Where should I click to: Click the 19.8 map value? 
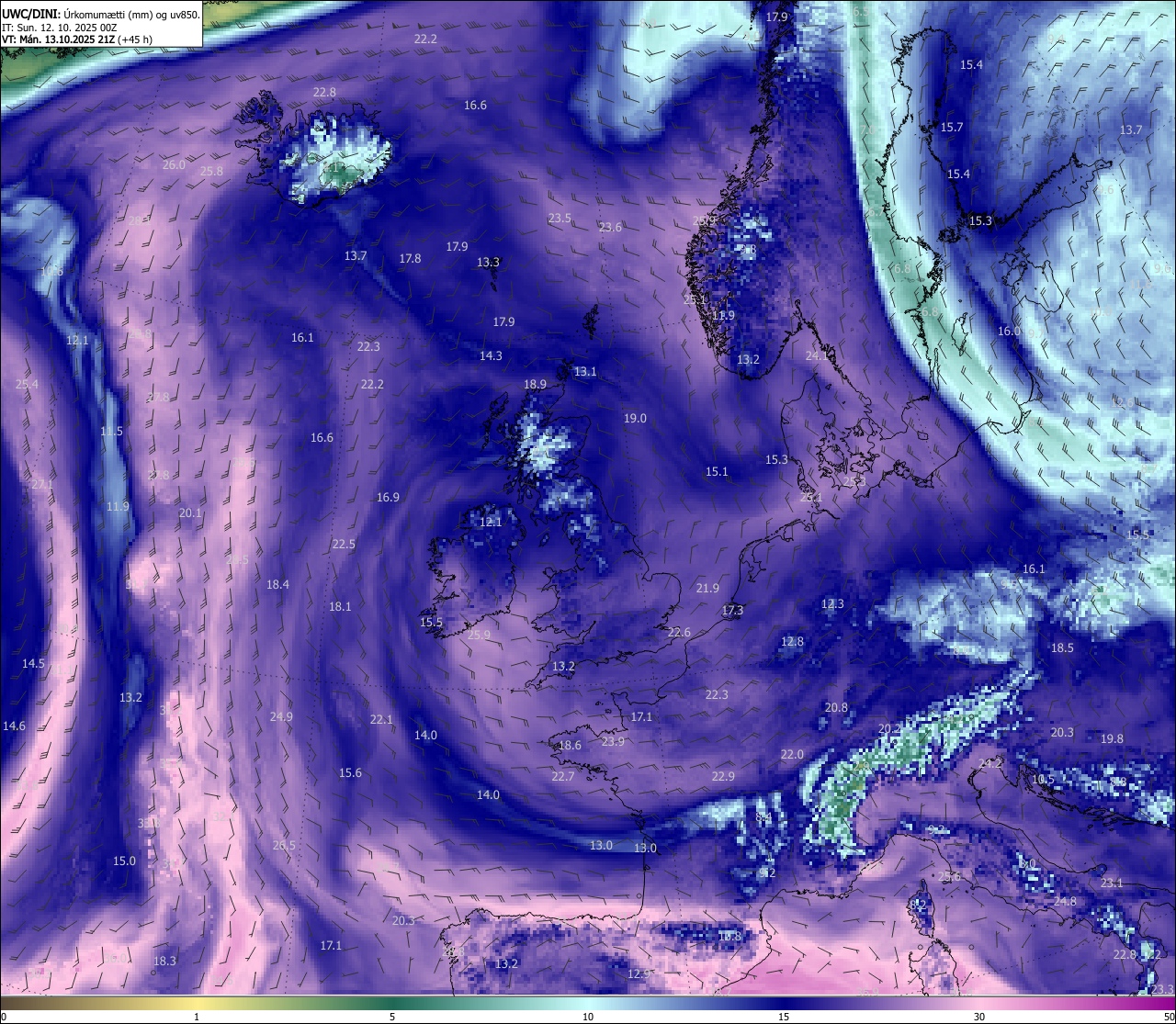pos(1112,739)
